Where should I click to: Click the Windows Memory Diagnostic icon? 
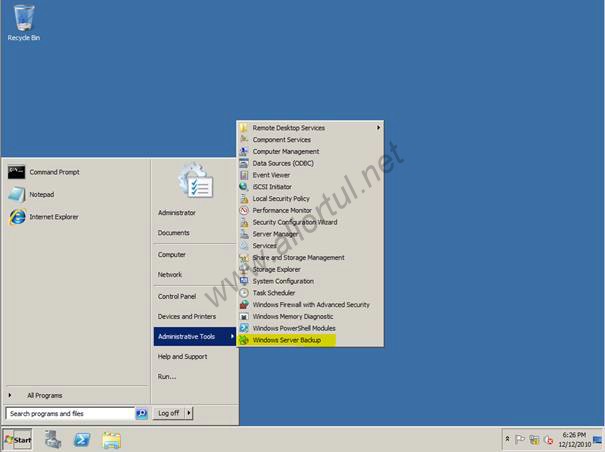point(244,316)
